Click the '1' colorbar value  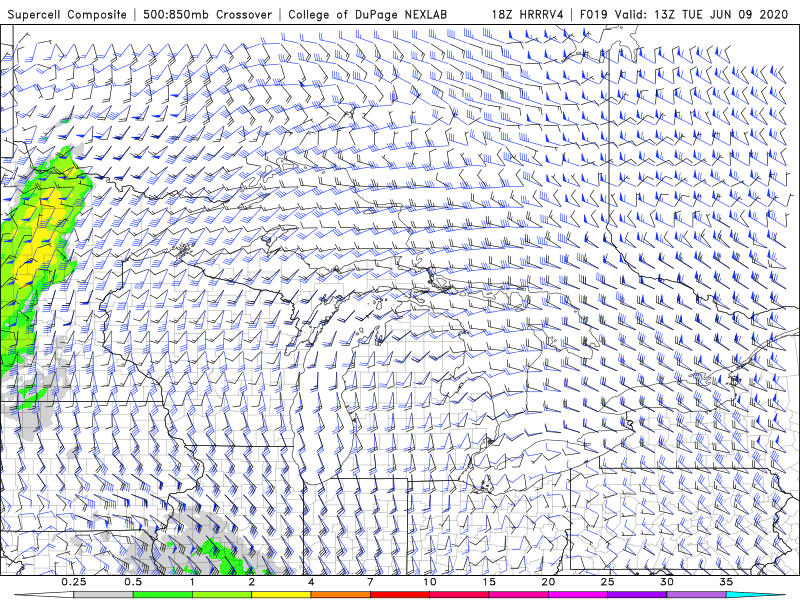[x=192, y=582]
